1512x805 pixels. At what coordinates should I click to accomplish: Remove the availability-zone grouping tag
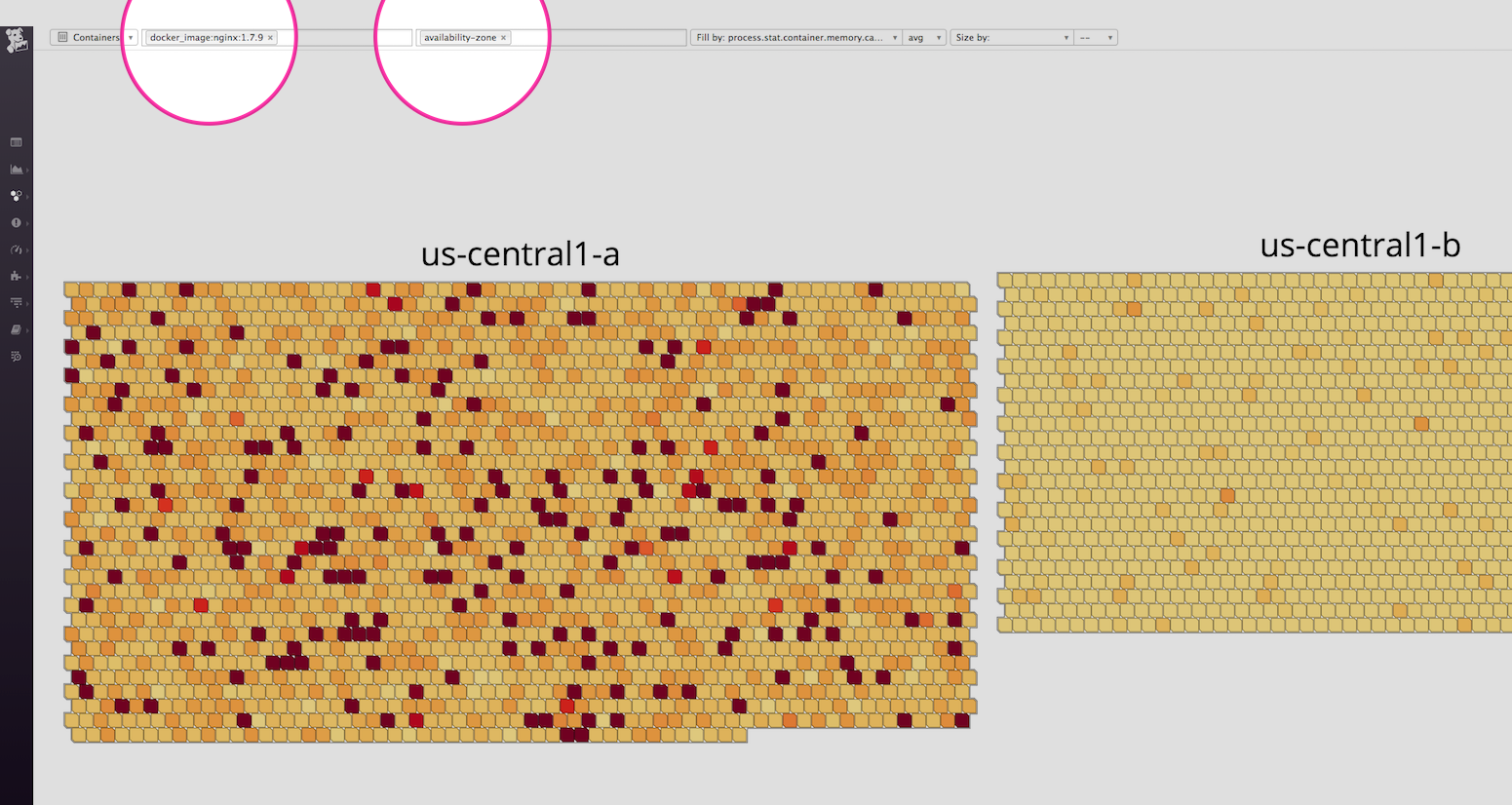(504, 36)
